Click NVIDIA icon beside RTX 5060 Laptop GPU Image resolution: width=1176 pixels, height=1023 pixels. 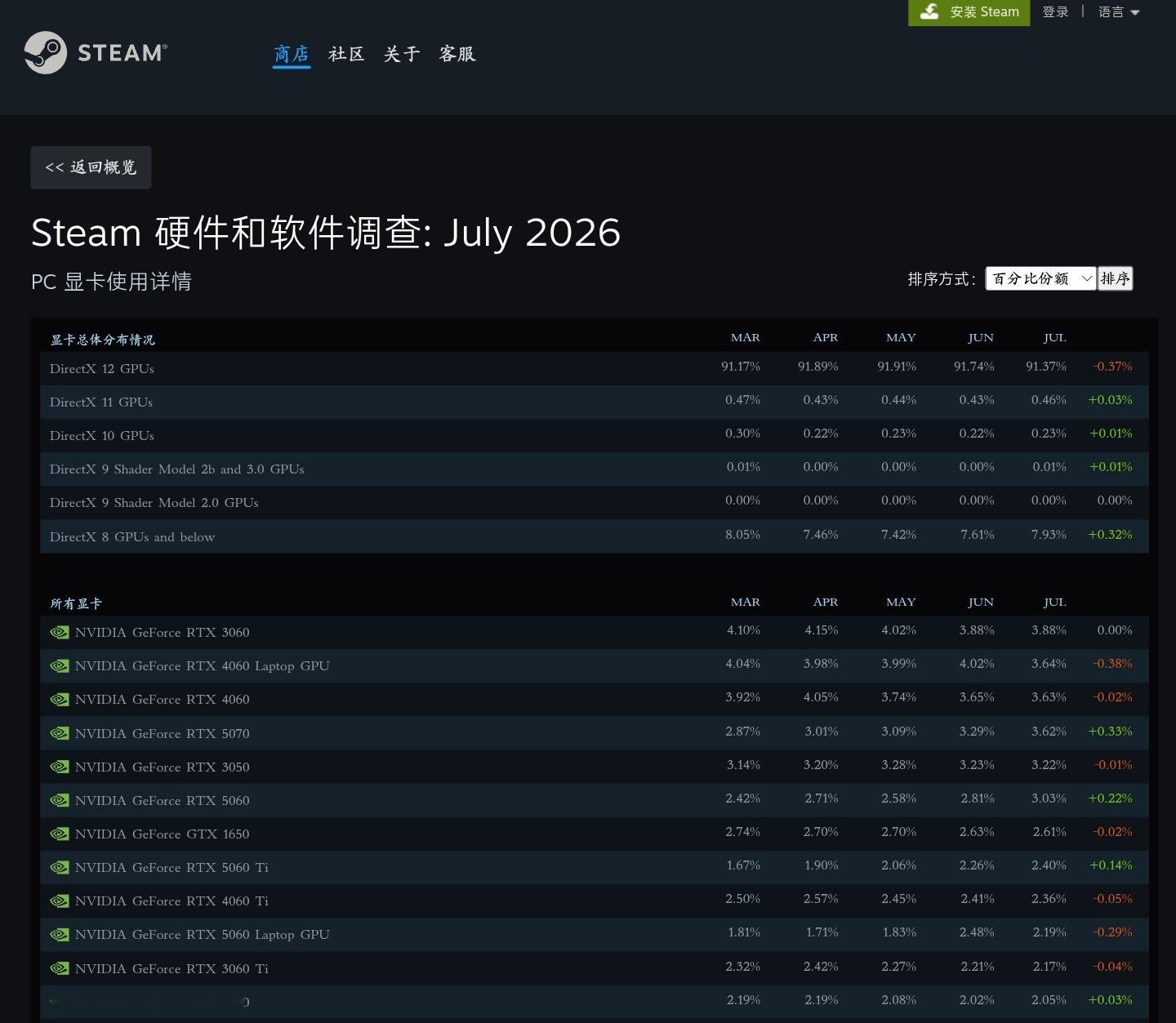[60, 934]
